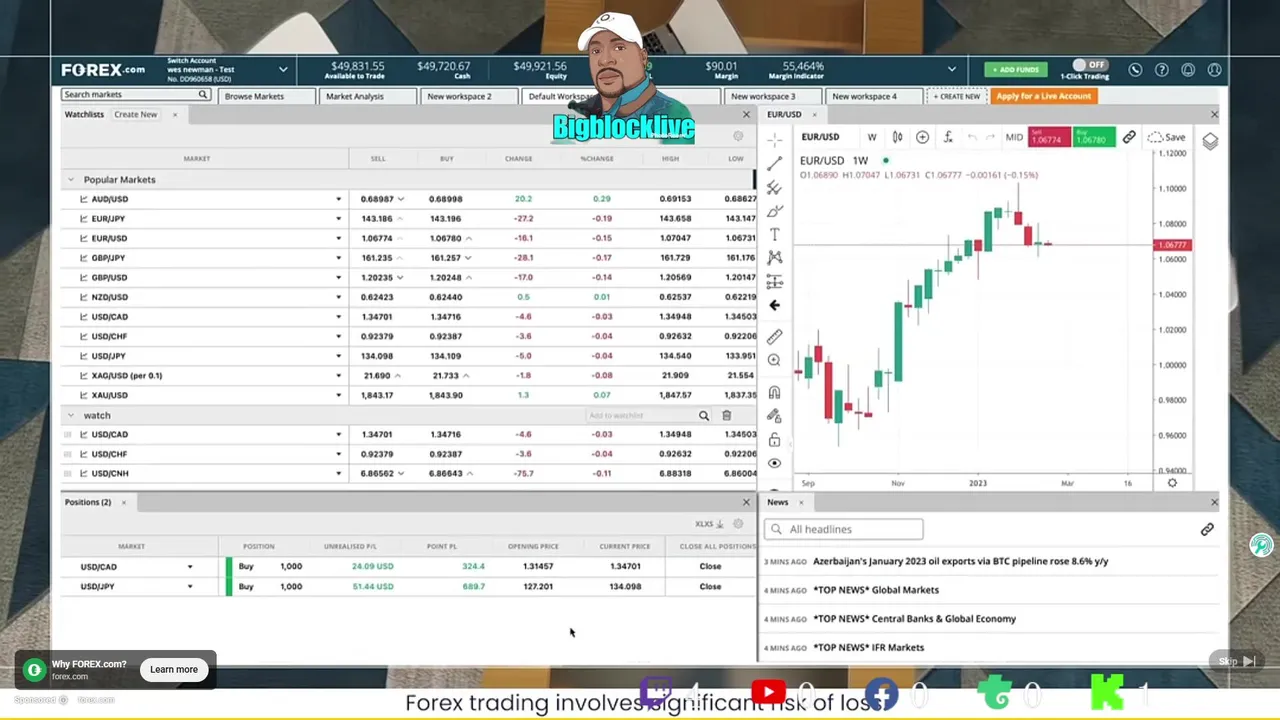Select the XABCD pattern tool
Screen dimensions: 1280x720
coord(775,258)
